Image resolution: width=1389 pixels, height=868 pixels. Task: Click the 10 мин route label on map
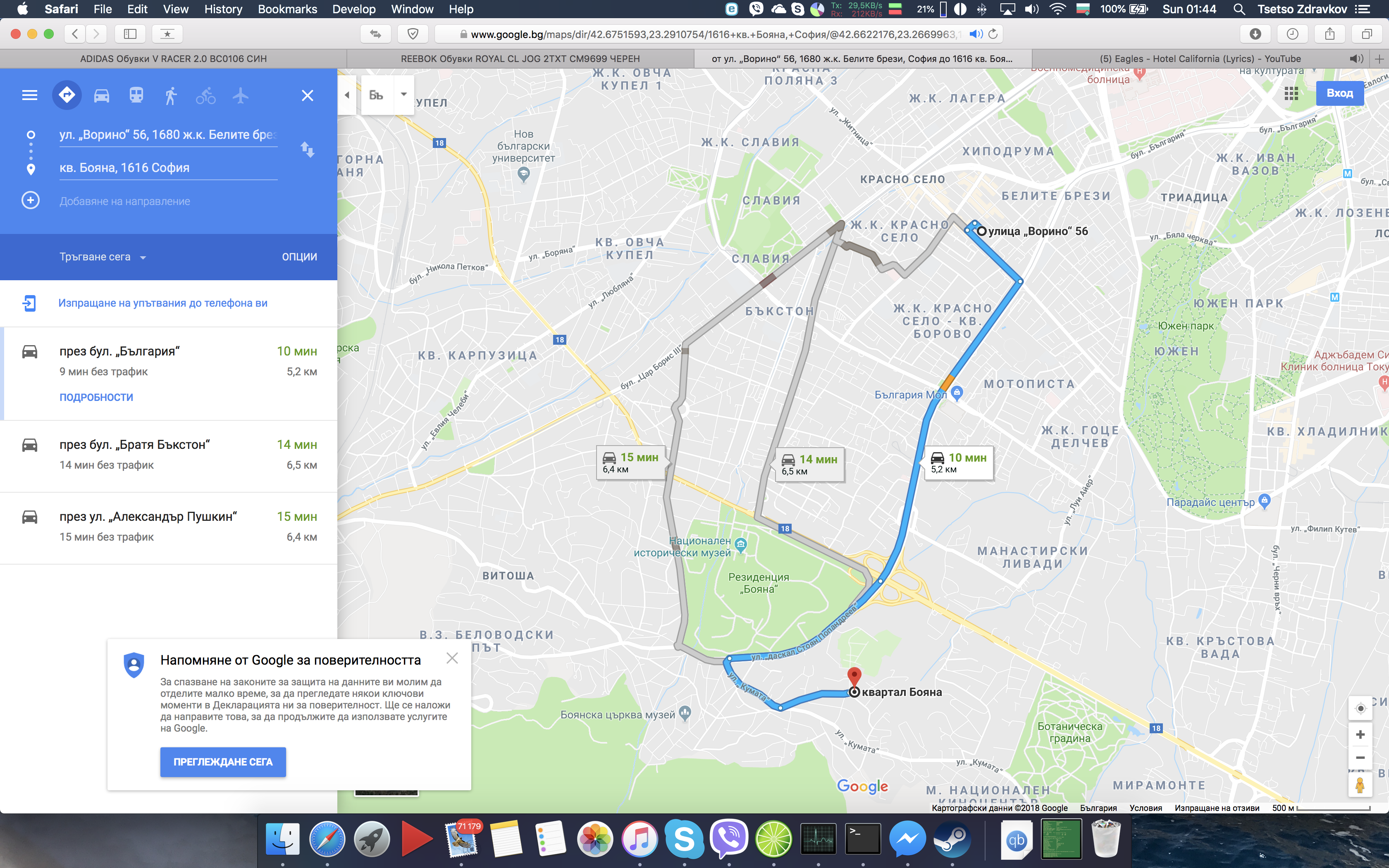(959, 463)
